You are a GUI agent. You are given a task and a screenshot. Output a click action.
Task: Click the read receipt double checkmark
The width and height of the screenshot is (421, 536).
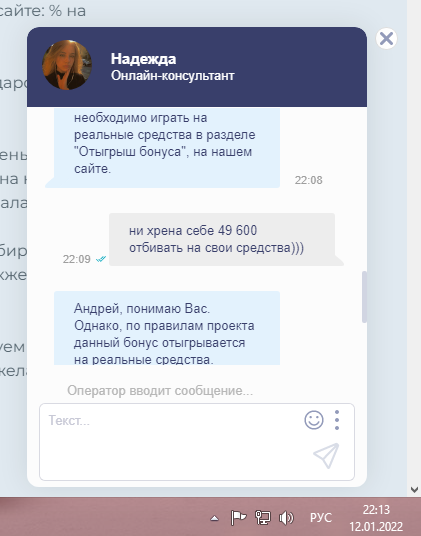tap(101, 259)
